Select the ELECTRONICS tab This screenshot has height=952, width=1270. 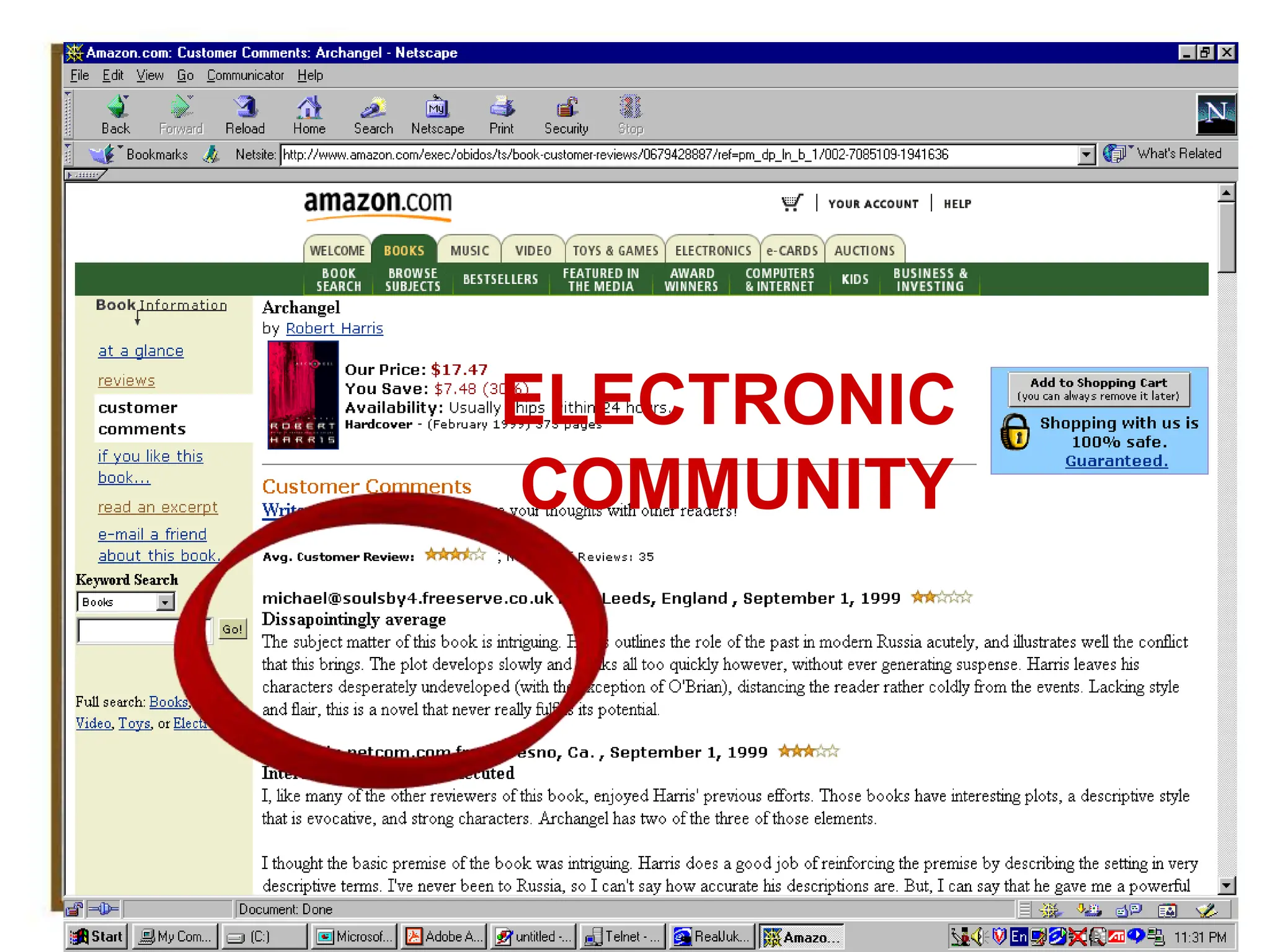pyautogui.click(x=713, y=250)
